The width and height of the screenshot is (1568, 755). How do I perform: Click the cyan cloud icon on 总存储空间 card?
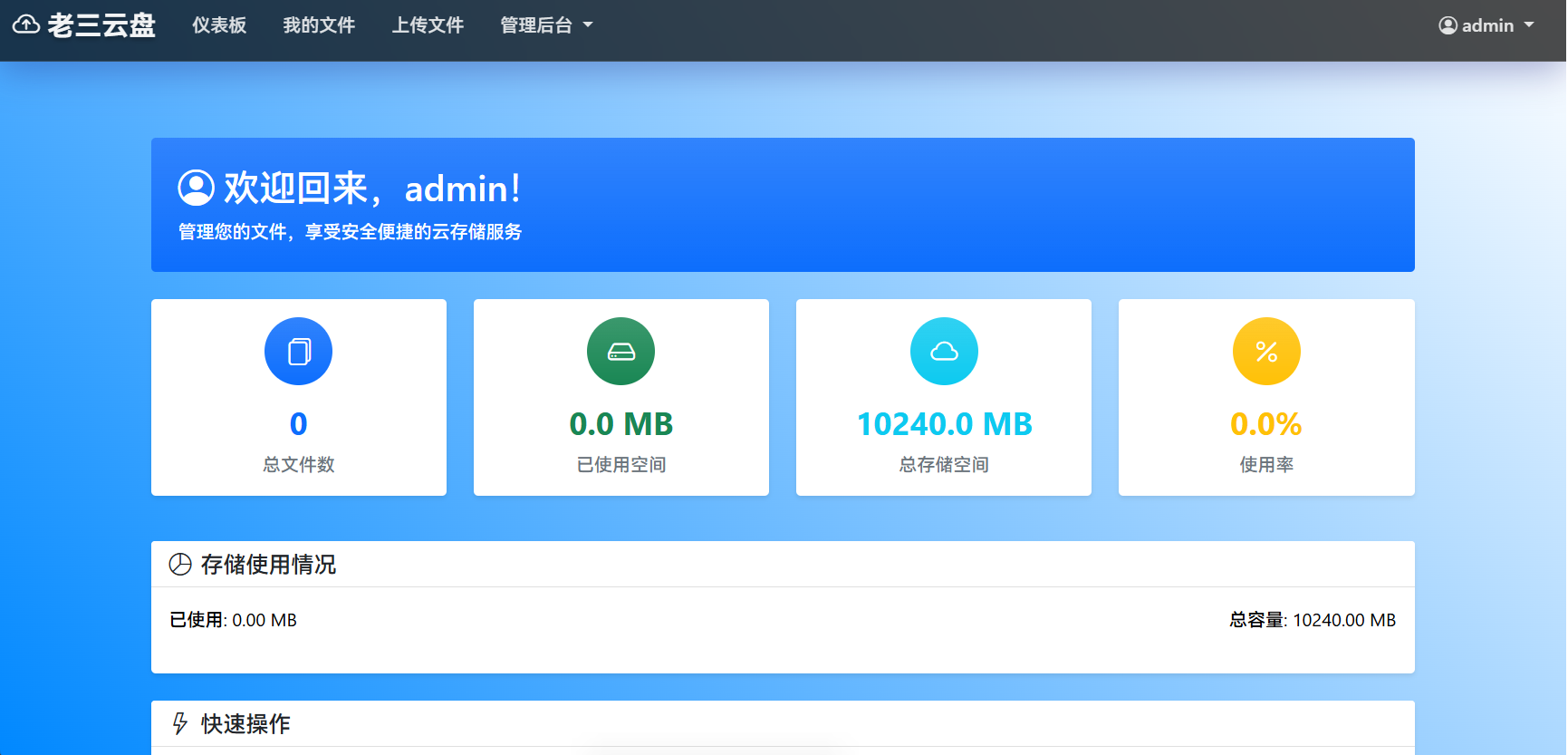point(944,351)
